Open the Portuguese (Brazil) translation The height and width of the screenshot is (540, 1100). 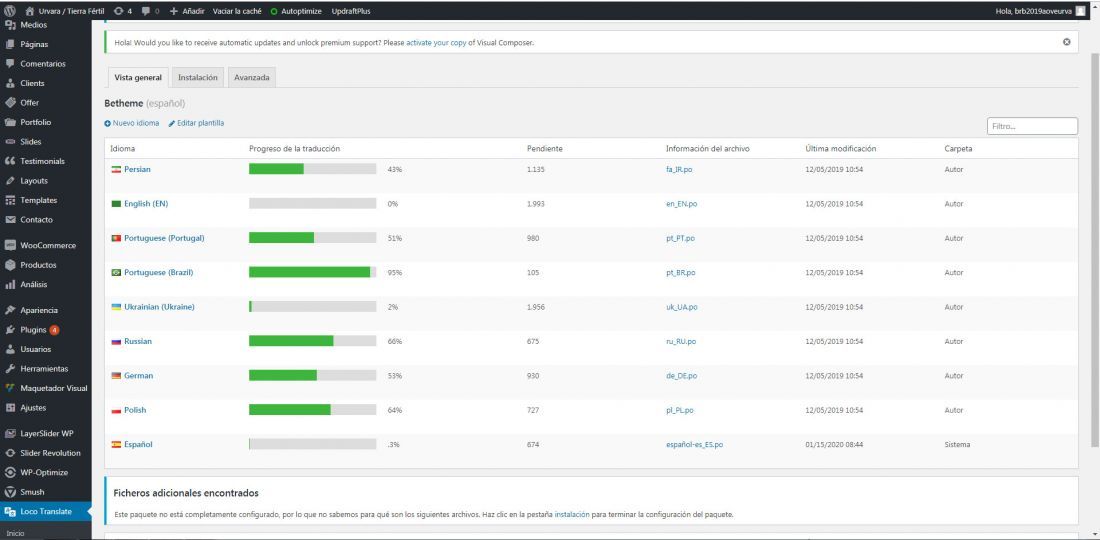click(x=159, y=273)
